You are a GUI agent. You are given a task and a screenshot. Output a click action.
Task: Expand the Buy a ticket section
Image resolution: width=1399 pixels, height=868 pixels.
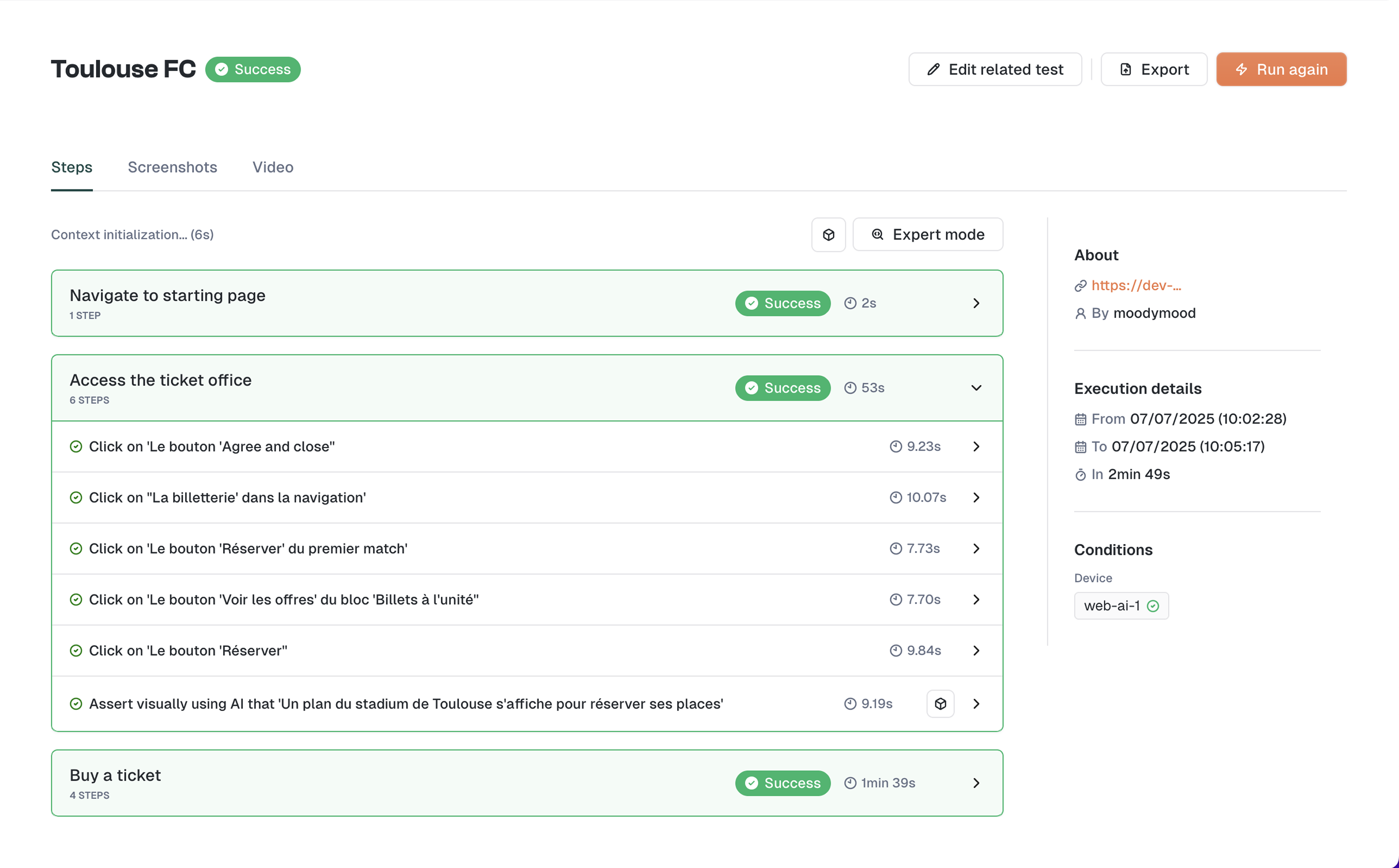click(976, 783)
